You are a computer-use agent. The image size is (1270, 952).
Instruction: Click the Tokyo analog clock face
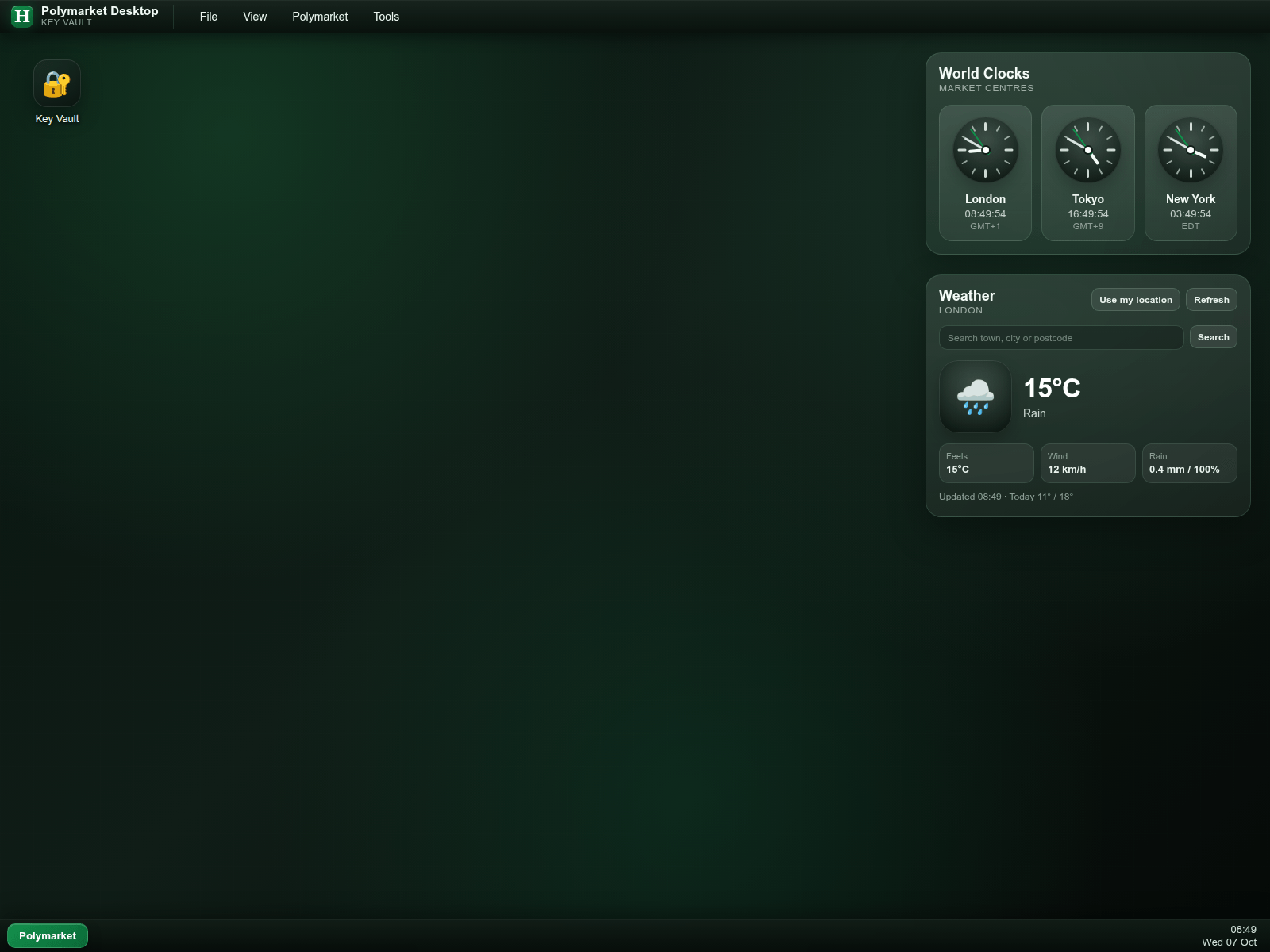pos(1088,150)
